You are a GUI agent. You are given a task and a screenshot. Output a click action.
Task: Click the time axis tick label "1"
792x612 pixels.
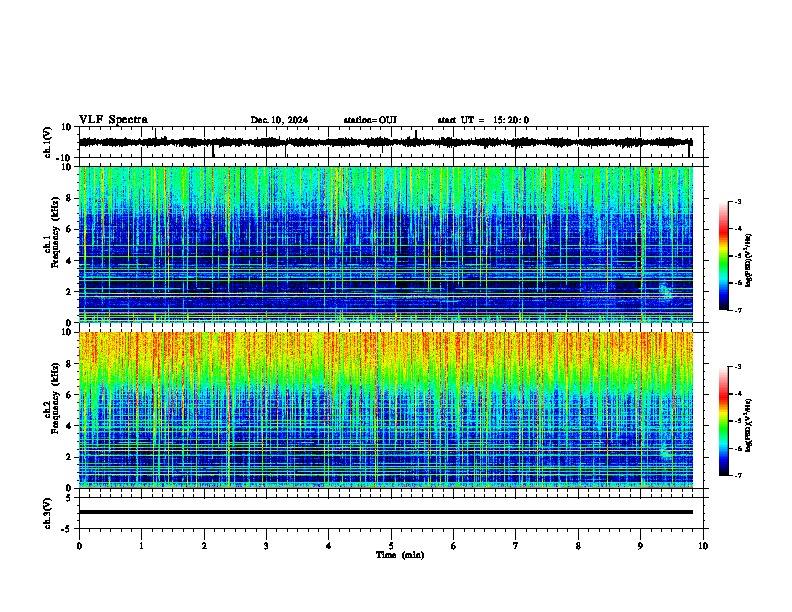pos(141,546)
